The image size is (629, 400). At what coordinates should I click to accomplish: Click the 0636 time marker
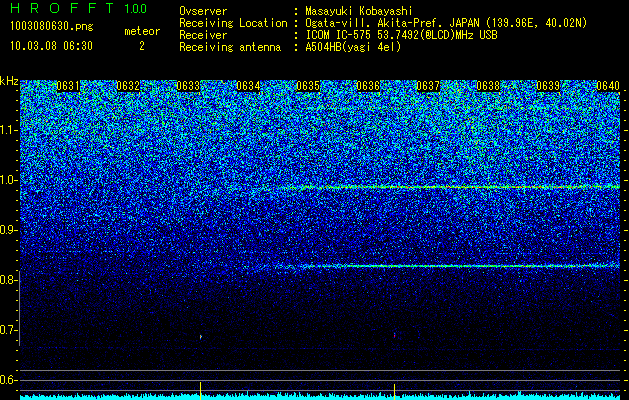(x=368, y=86)
